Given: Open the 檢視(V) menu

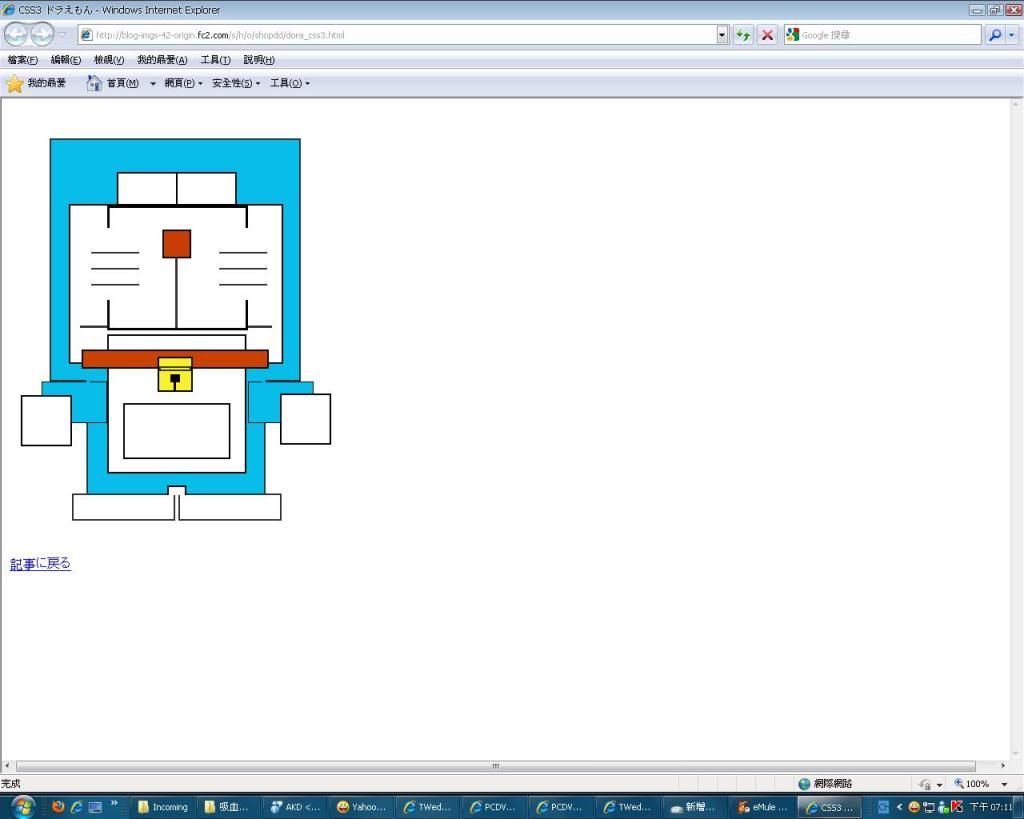Looking at the screenshot, I should [109, 60].
